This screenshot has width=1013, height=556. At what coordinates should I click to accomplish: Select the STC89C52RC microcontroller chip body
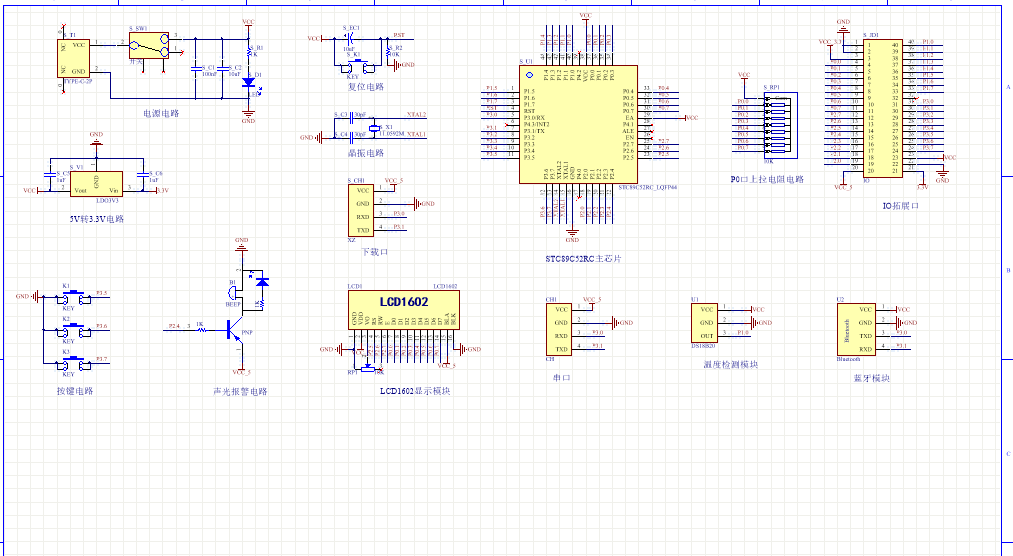[578, 124]
